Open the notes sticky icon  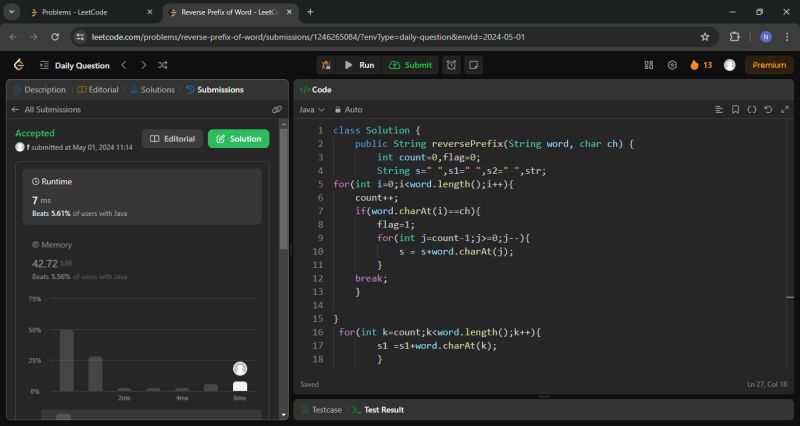click(x=474, y=65)
